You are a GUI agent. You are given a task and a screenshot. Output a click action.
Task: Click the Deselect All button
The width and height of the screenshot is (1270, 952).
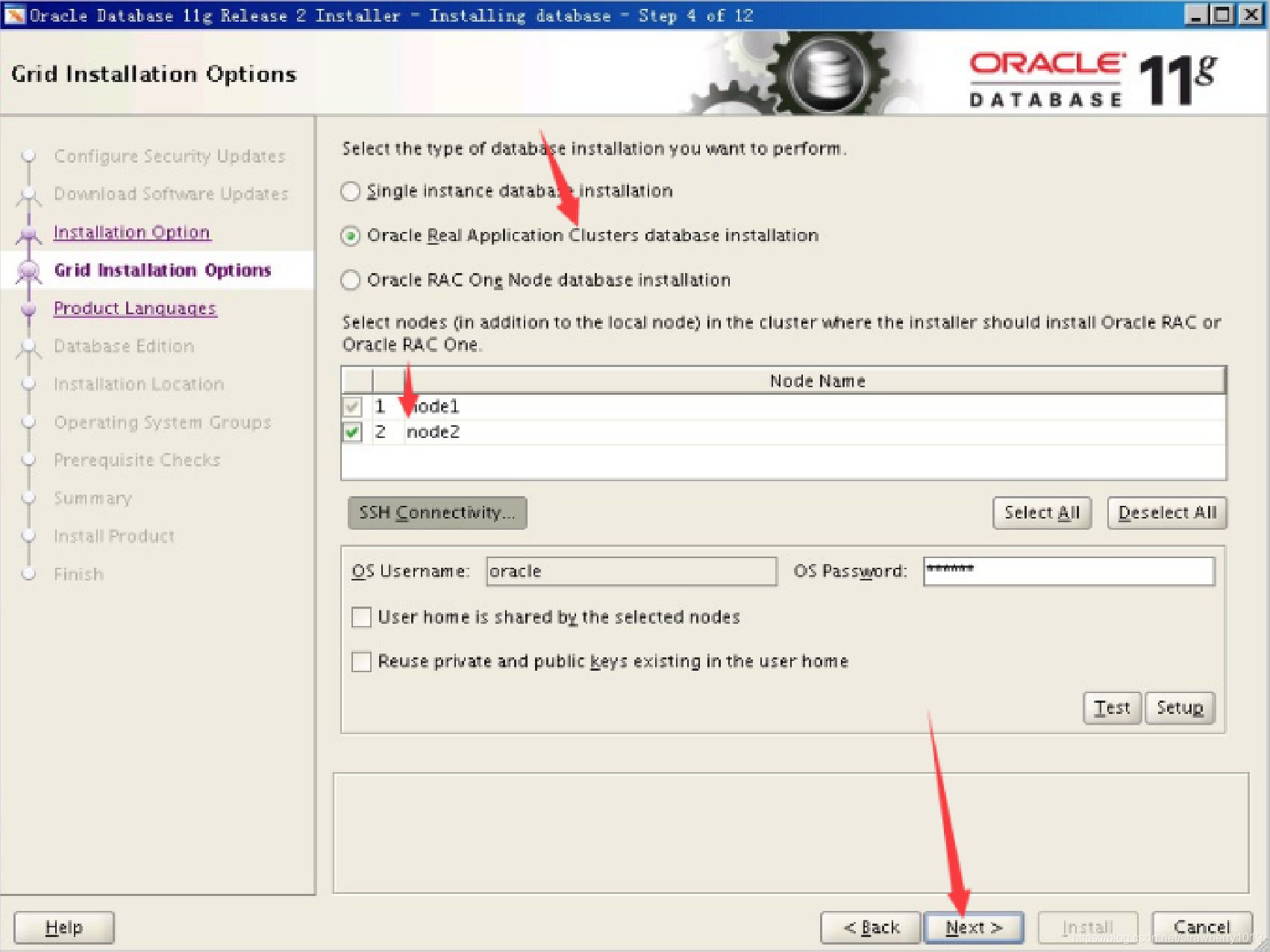pyautogui.click(x=1167, y=513)
